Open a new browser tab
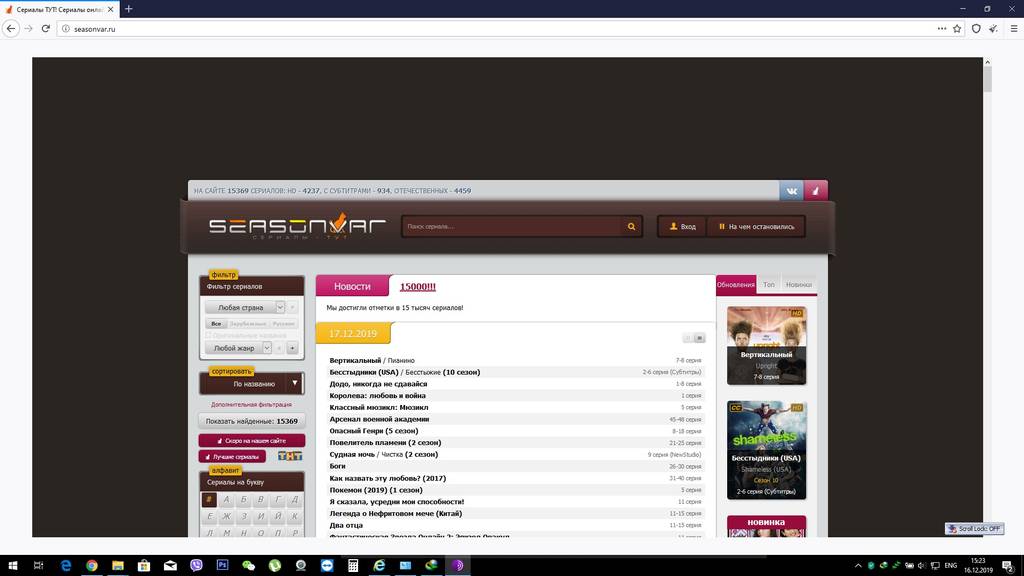This screenshot has width=1024, height=576. pos(129,9)
